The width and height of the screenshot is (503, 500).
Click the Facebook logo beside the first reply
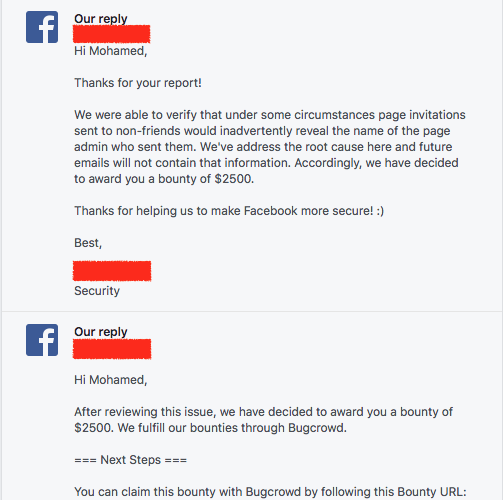[x=42, y=27]
